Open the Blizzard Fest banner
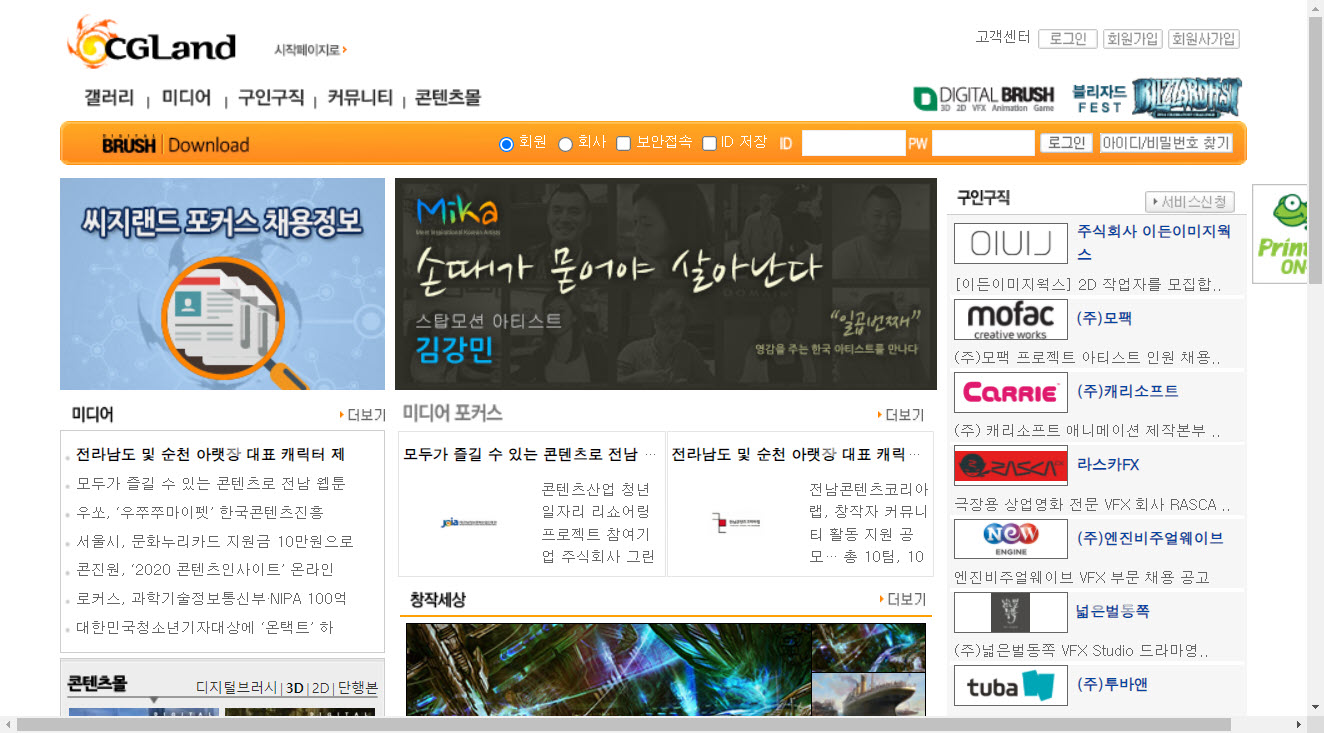The width and height of the screenshot is (1324, 733). click(1157, 97)
